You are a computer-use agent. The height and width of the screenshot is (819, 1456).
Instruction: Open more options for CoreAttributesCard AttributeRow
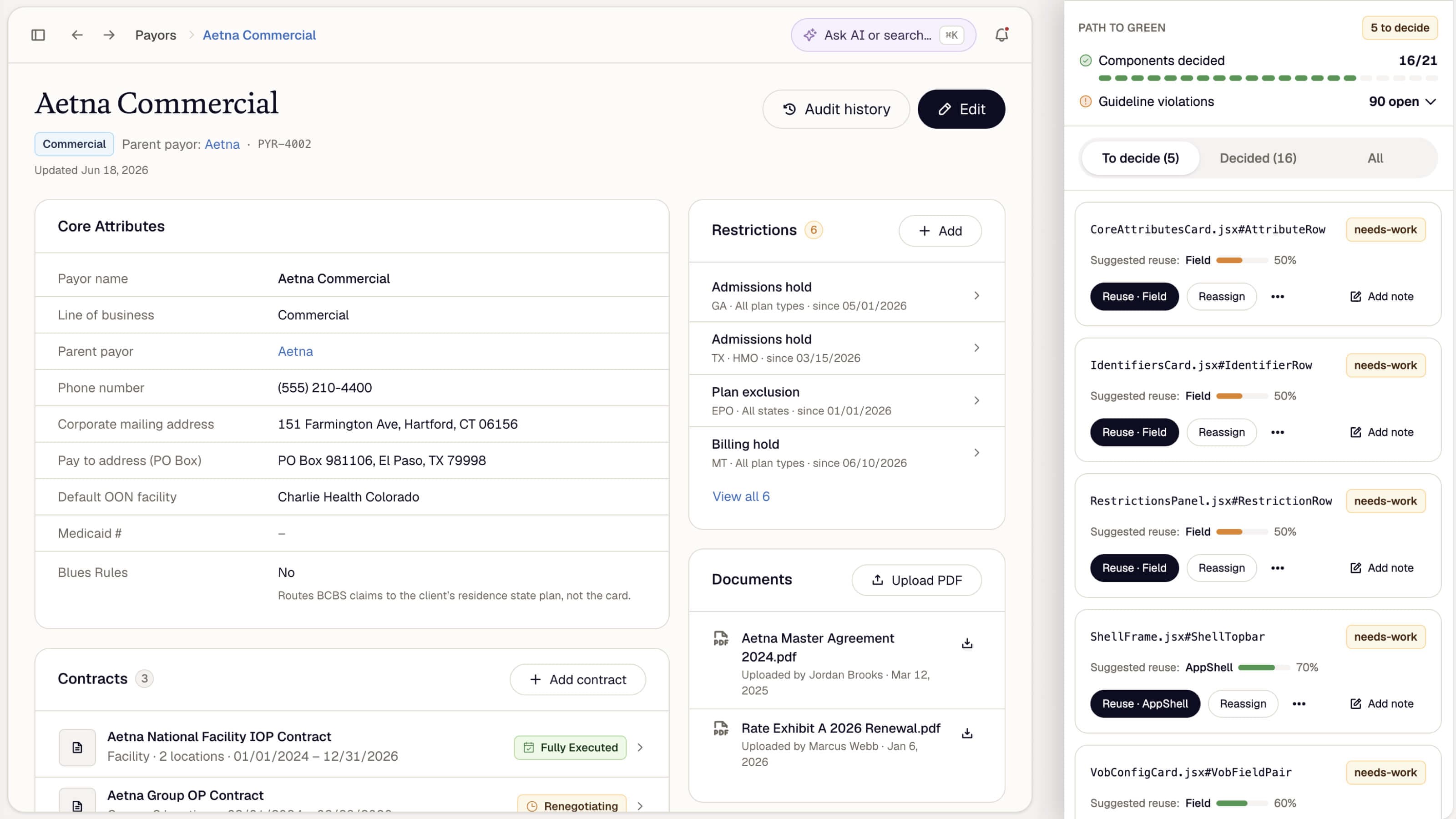tap(1277, 297)
